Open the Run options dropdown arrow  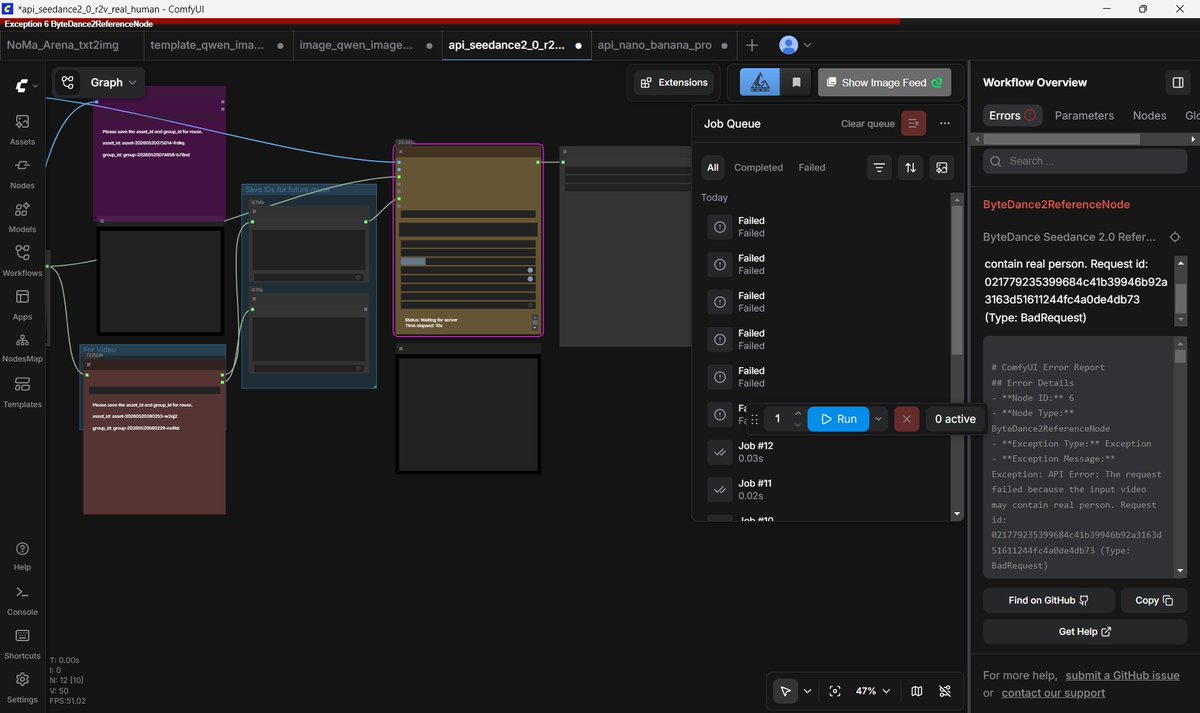tap(878, 419)
